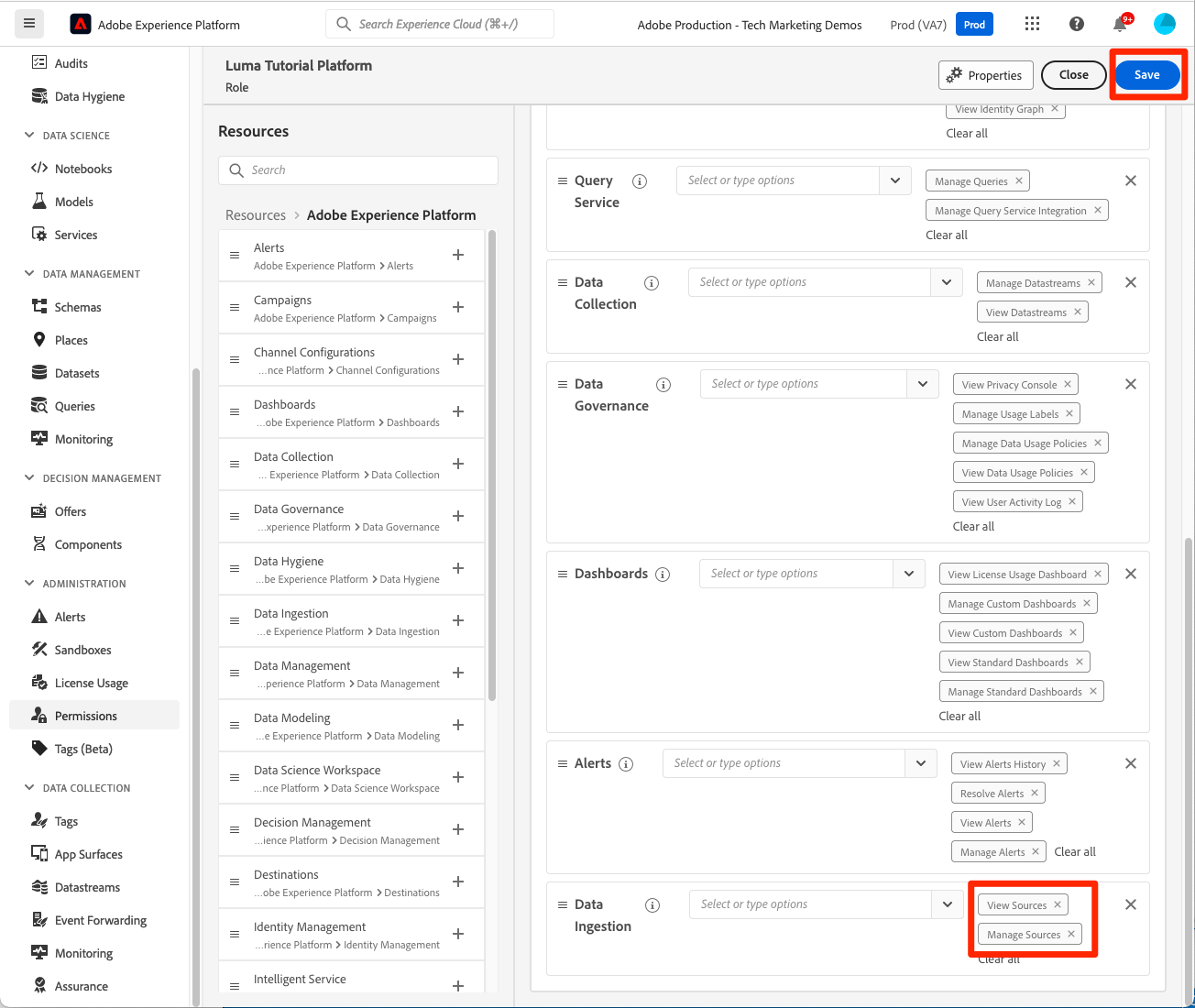Click the Close button
Image resolution: width=1195 pixels, height=1008 pixels.
1074,75
